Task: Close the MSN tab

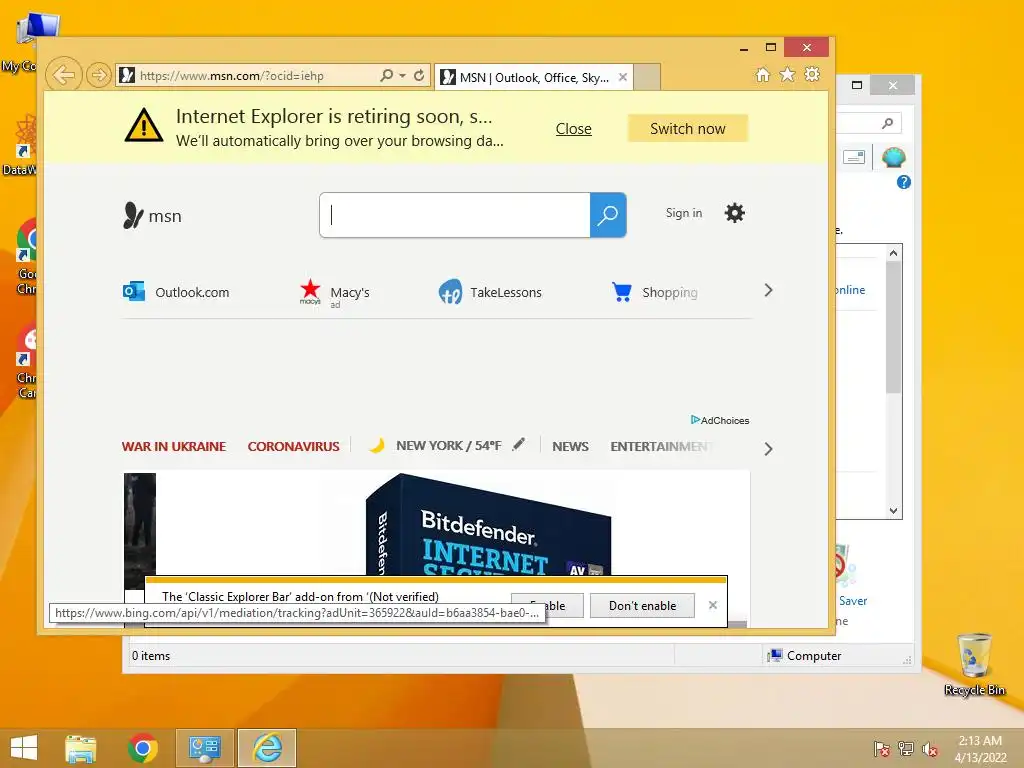Action: click(623, 77)
